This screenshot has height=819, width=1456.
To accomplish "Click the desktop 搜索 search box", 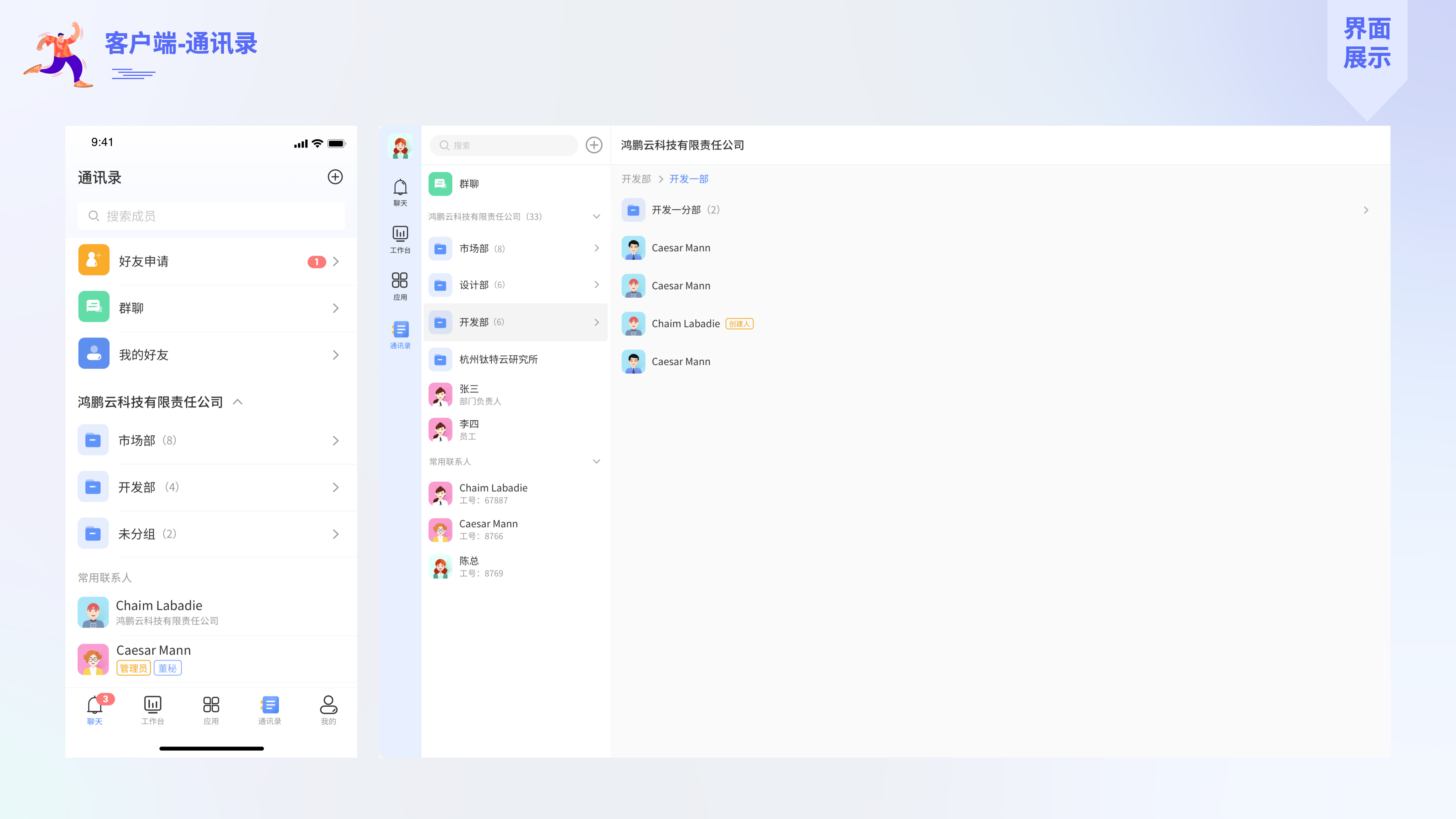I will 504,145.
